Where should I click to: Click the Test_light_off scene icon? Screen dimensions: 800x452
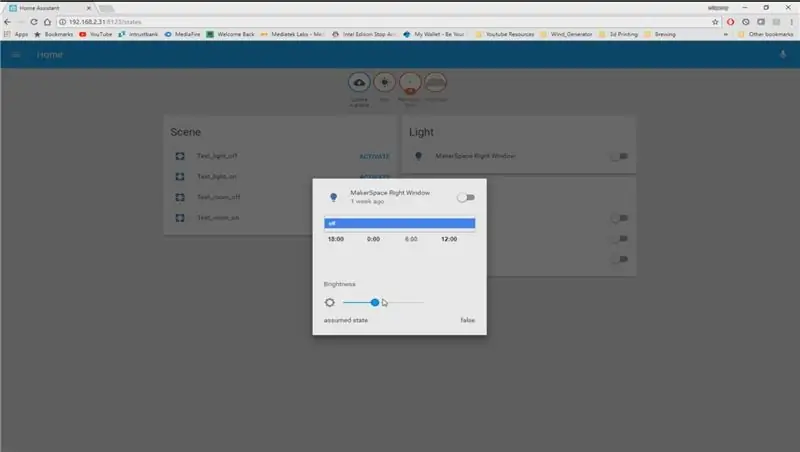tap(180, 156)
